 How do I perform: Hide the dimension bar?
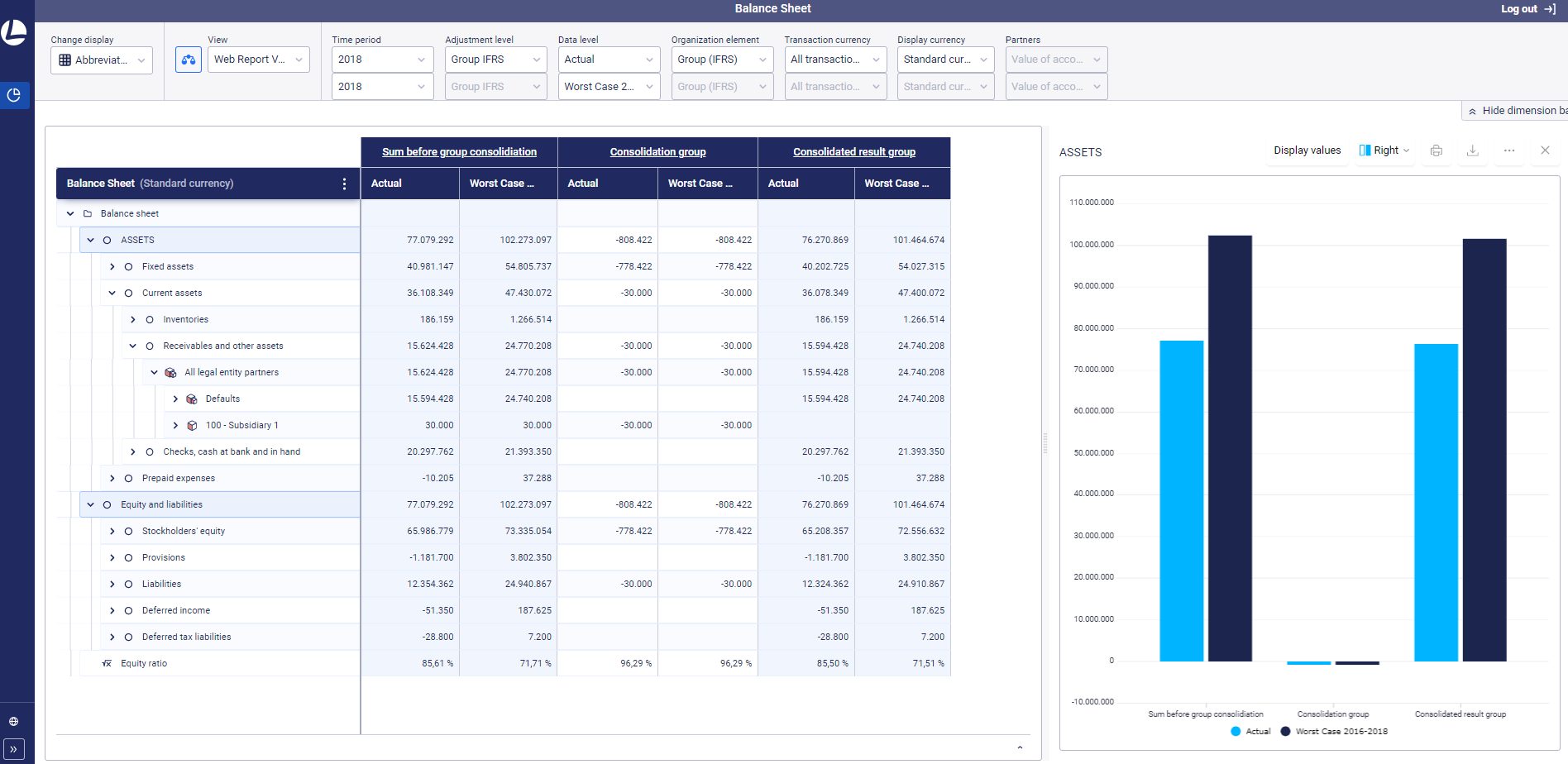[x=1520, y=110]
